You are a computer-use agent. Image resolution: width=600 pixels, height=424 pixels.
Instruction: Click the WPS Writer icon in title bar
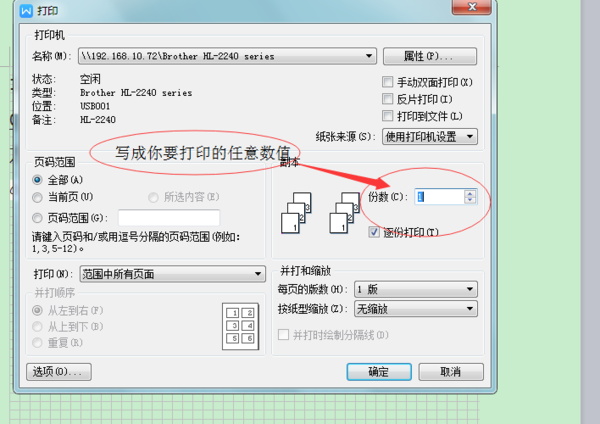pos(26,11)
